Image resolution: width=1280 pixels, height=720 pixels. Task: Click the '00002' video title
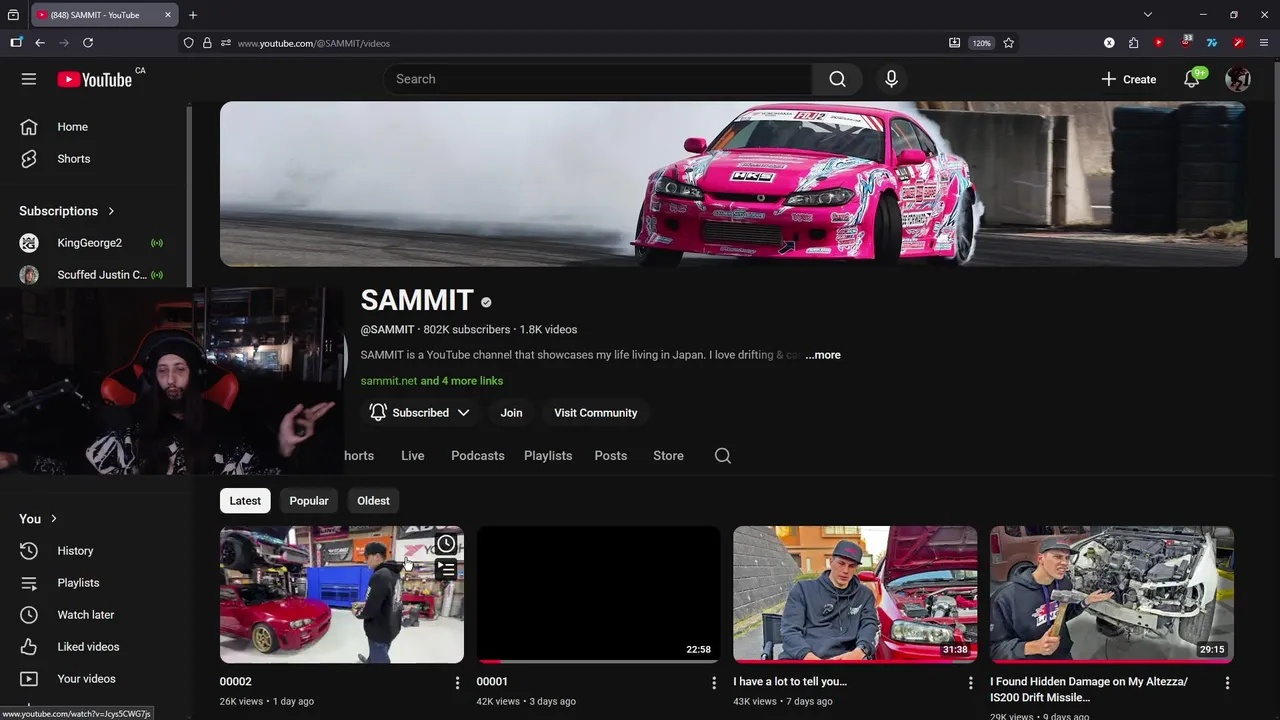pyautogui.click(x=236, y=682)
